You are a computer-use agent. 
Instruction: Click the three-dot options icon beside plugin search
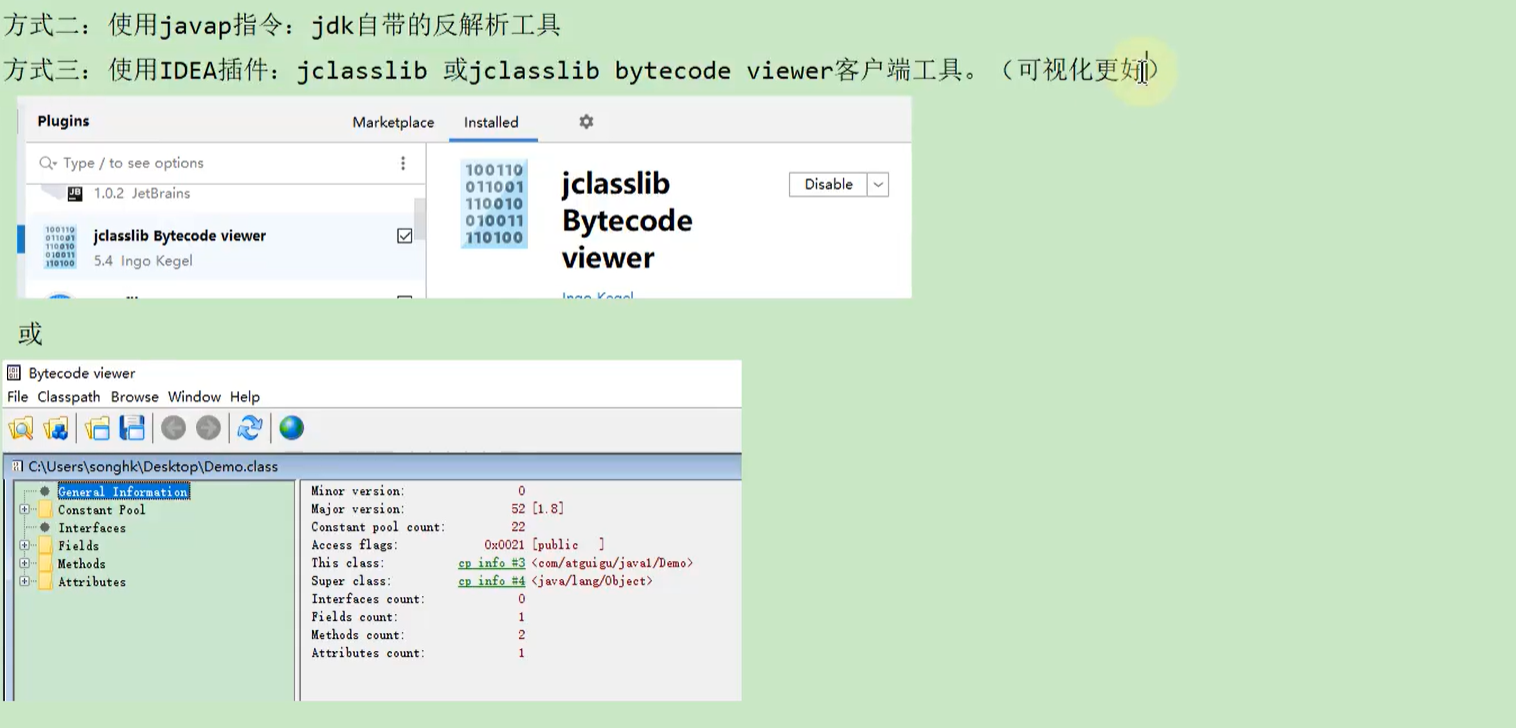tap(403, 163)
